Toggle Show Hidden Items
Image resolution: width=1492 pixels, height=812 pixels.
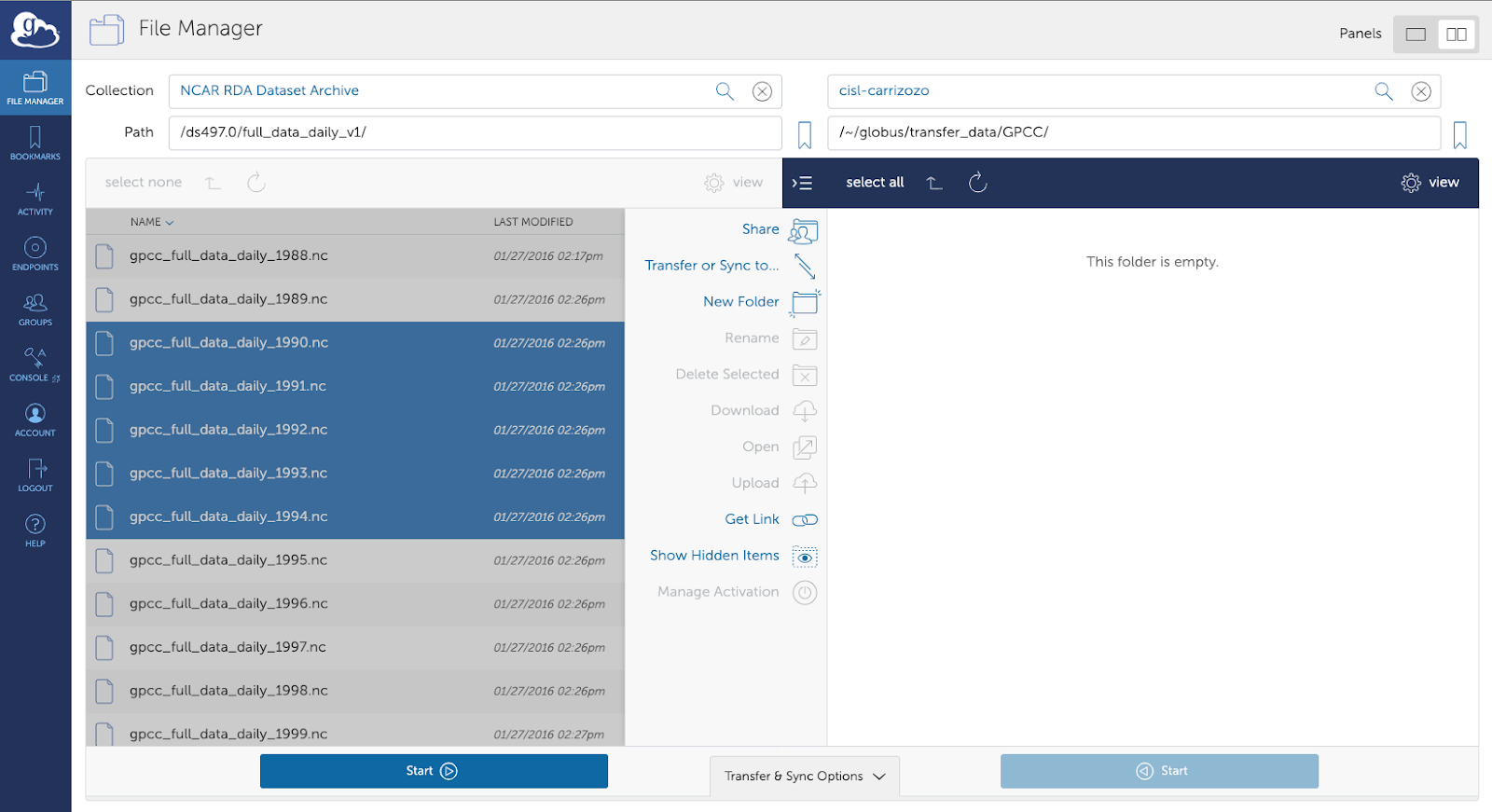tap(733, 556)
